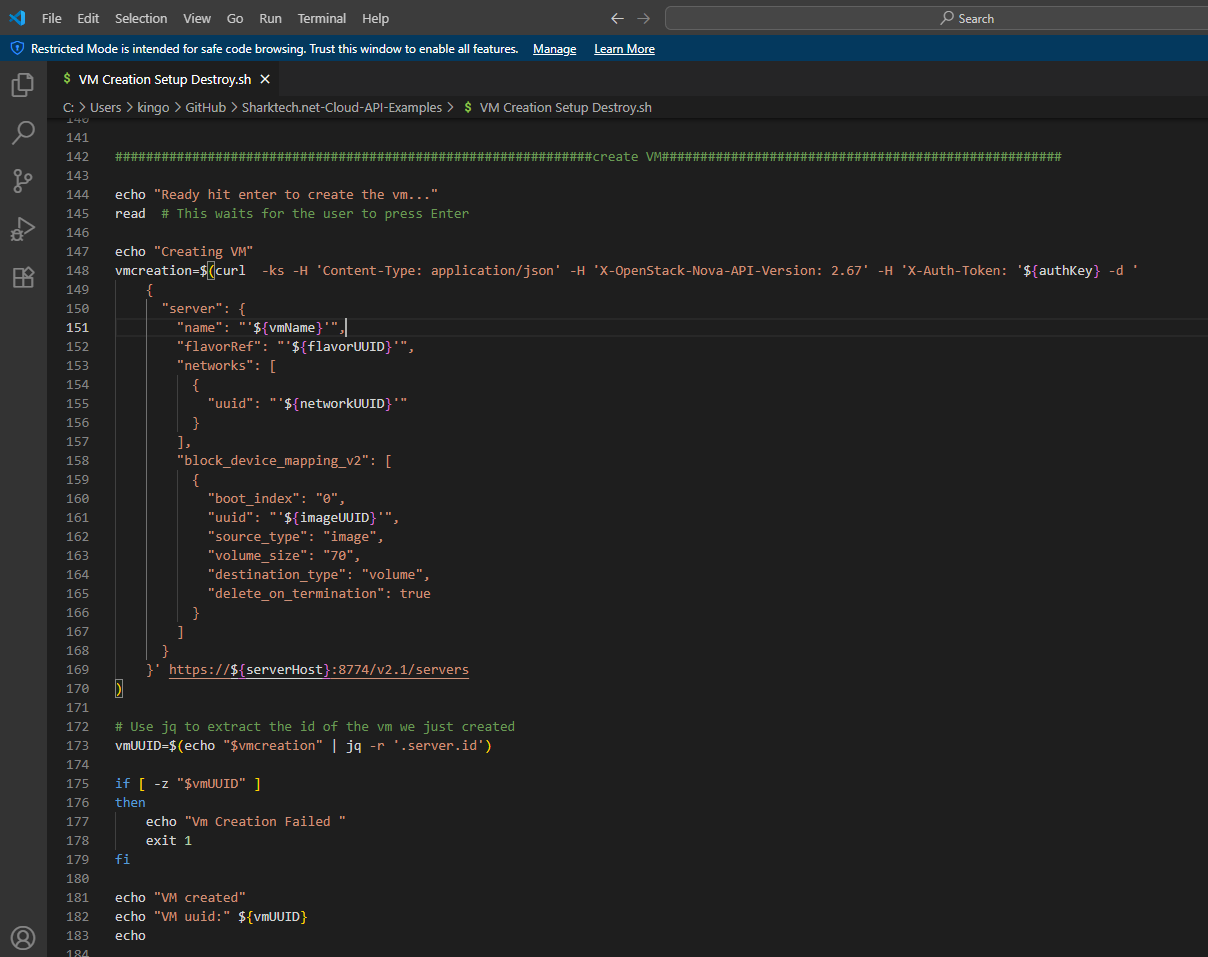Screen dimensions: 1208x957
Task: Open the Source Control panel
Action: pos(22,181)
